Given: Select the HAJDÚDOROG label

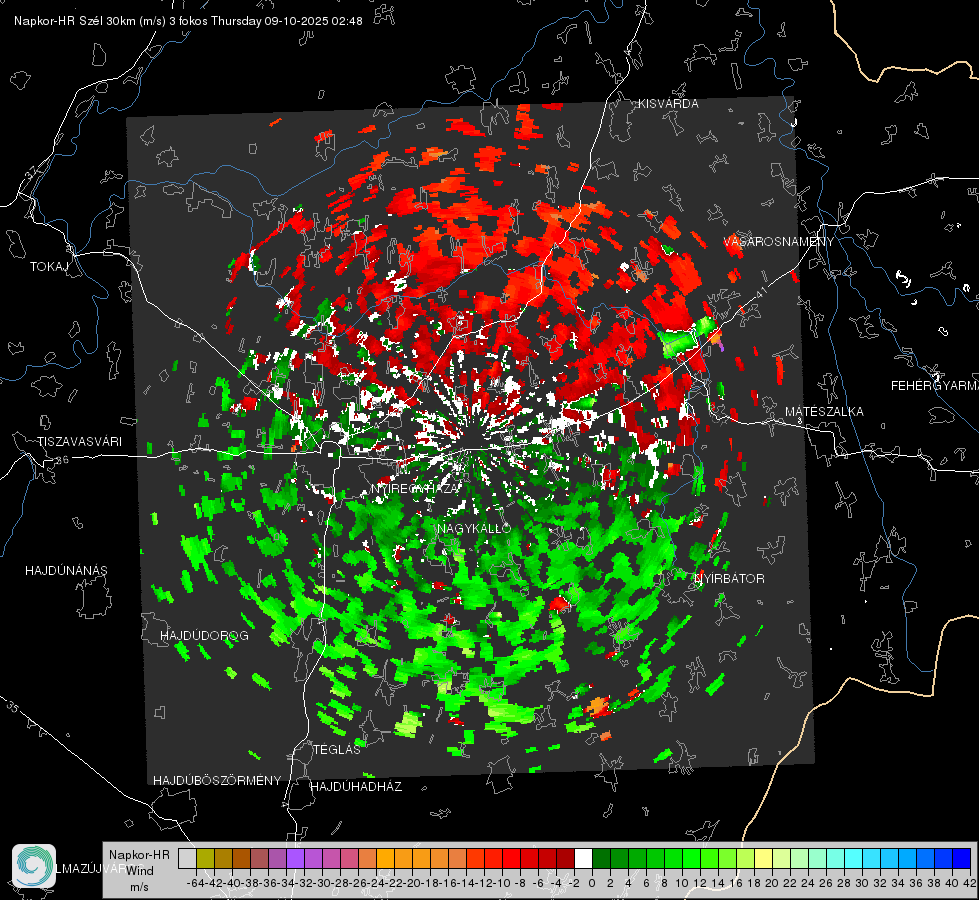Looking at the screenshot, I should click(204, 636).
